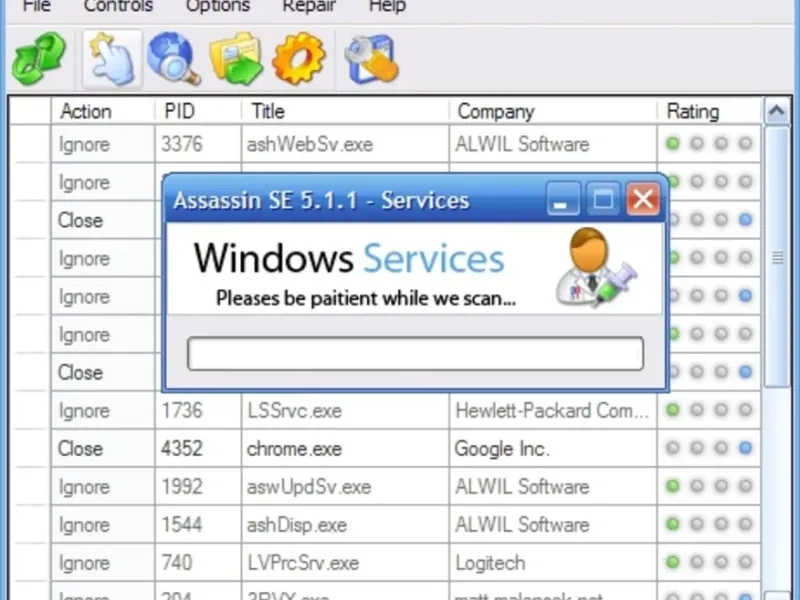This screenshot has width=800, height=600.
Task: Click the green rating dot for LVPrcSrv.exe
Action: 673,562
